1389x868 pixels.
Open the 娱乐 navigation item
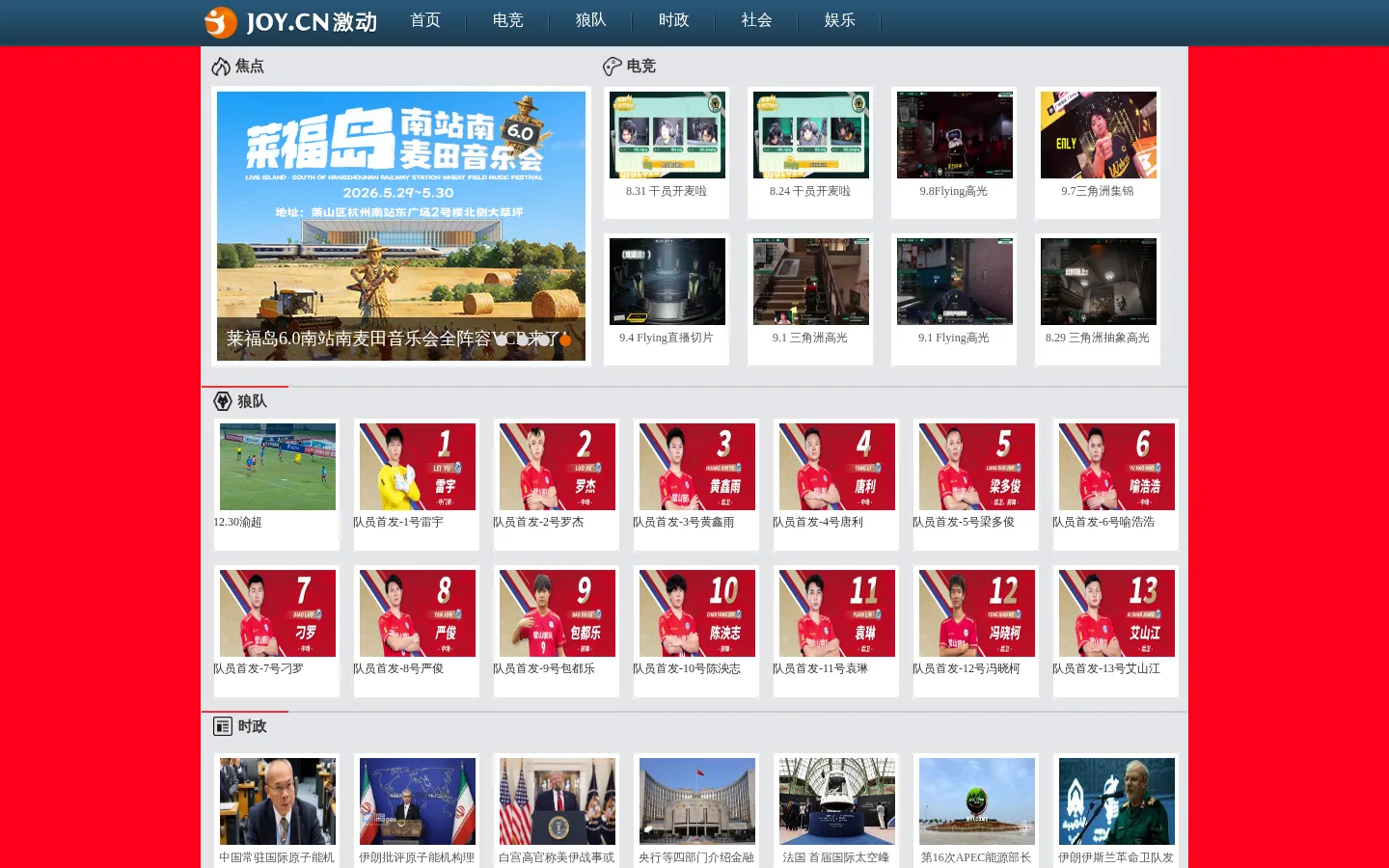pyautogui.click(x=839, y=20)
